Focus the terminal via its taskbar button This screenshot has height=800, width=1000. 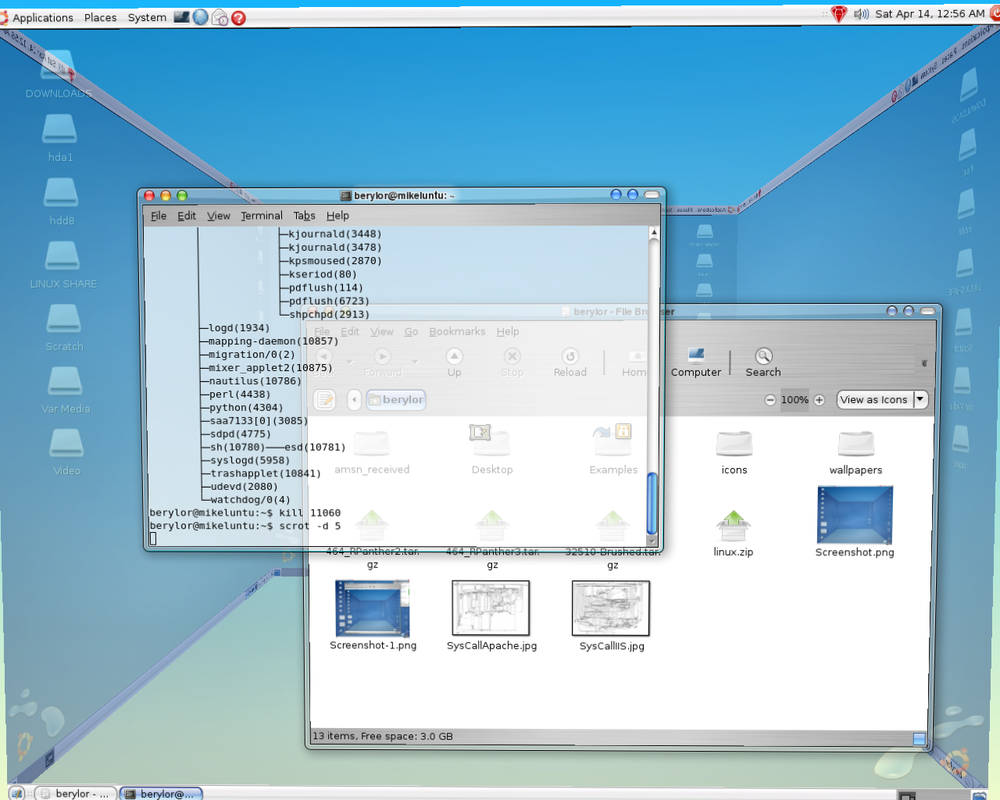pos(161,793)
